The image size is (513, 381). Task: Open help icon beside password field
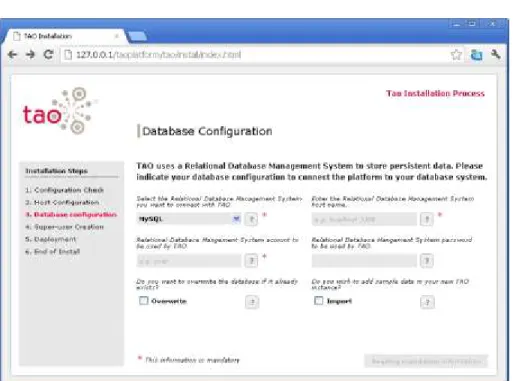427,261
